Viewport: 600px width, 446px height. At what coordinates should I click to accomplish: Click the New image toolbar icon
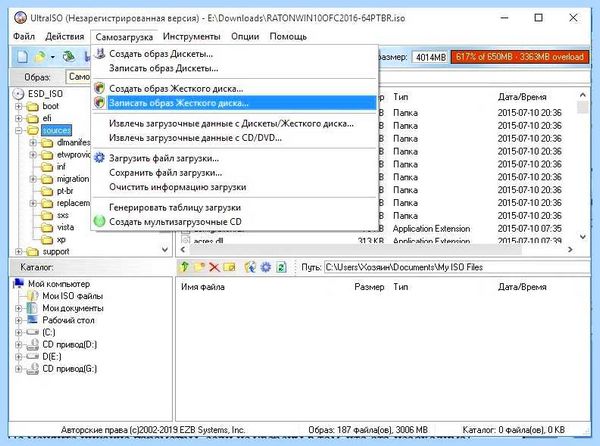pyautogui.click(x=22, y=57)
